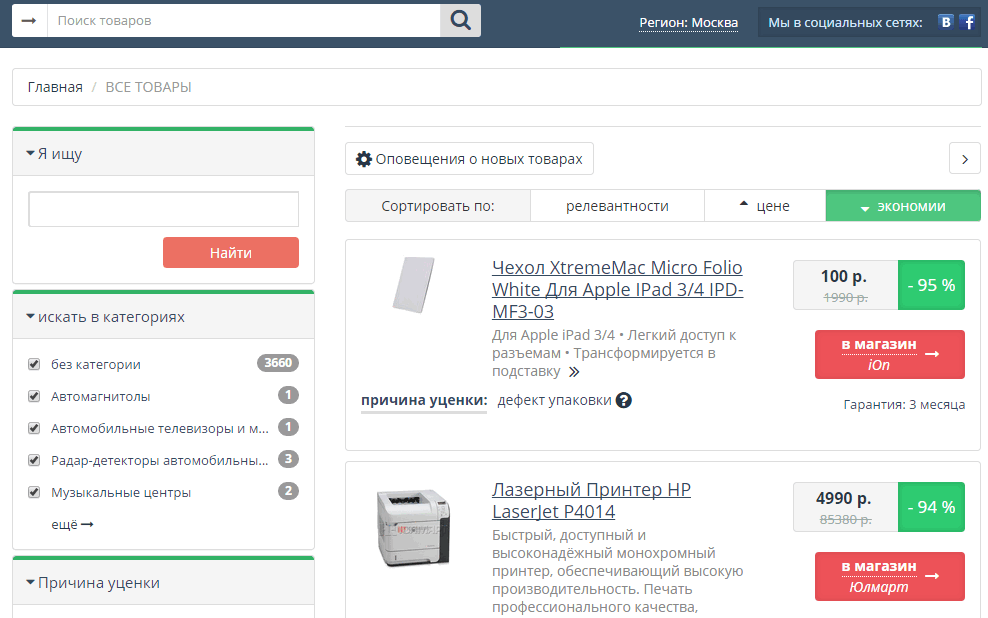988x618 pixels.
Task: Uncheck Музыкальные центры category
Action: tap(34, 493)
